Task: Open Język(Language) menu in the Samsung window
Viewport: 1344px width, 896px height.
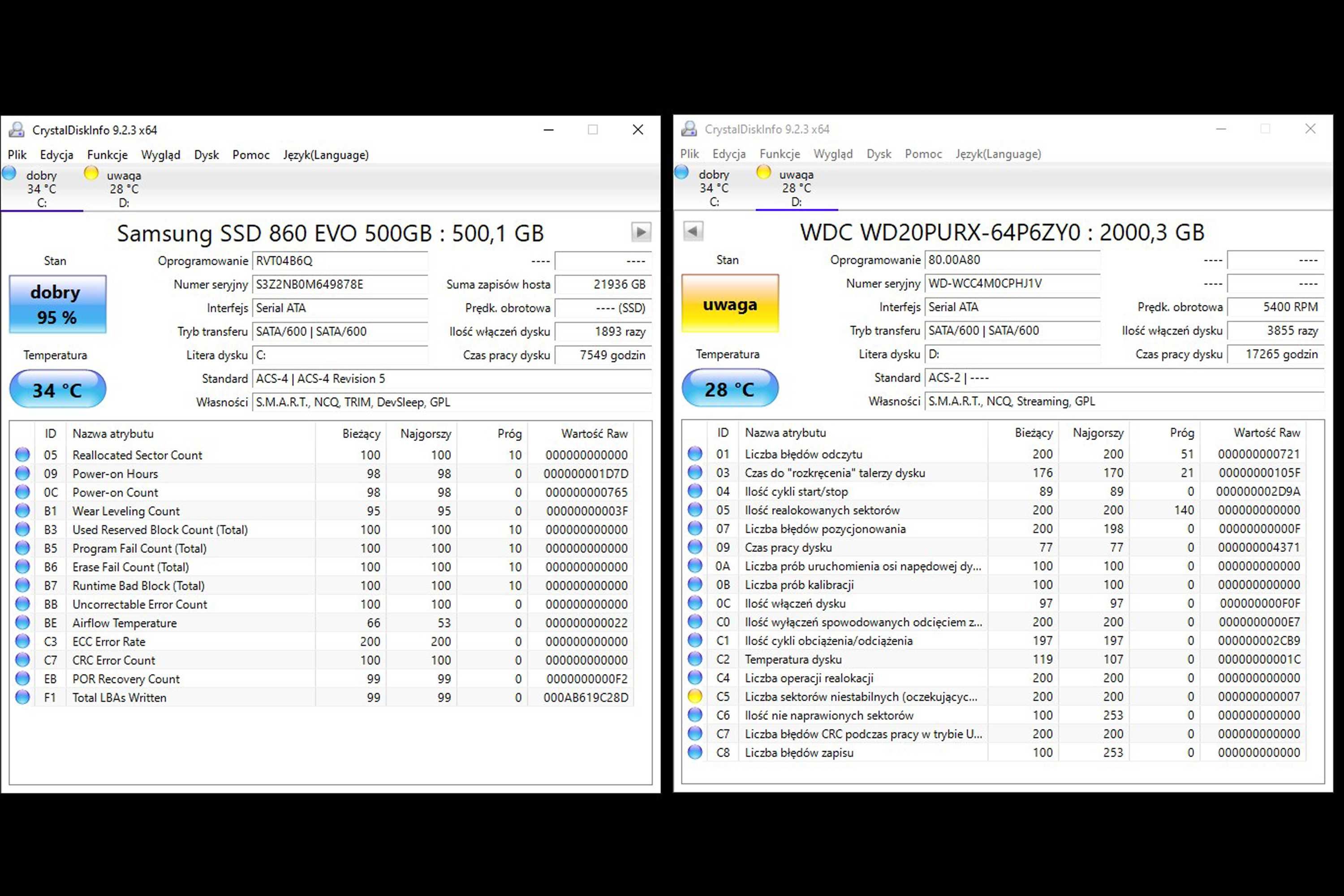Action: point(326,155)
